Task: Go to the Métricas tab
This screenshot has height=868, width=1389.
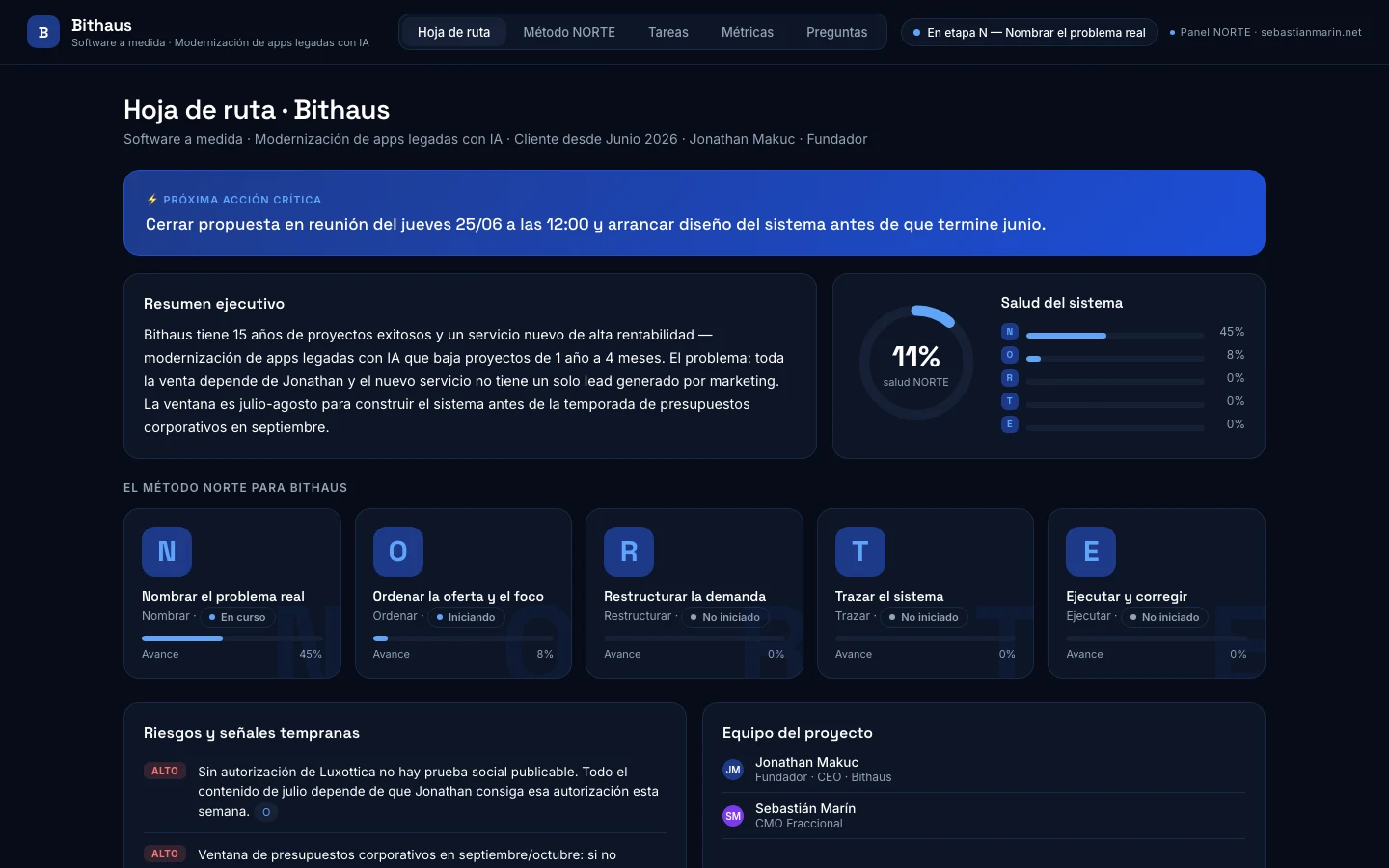Action: point(748,32)
